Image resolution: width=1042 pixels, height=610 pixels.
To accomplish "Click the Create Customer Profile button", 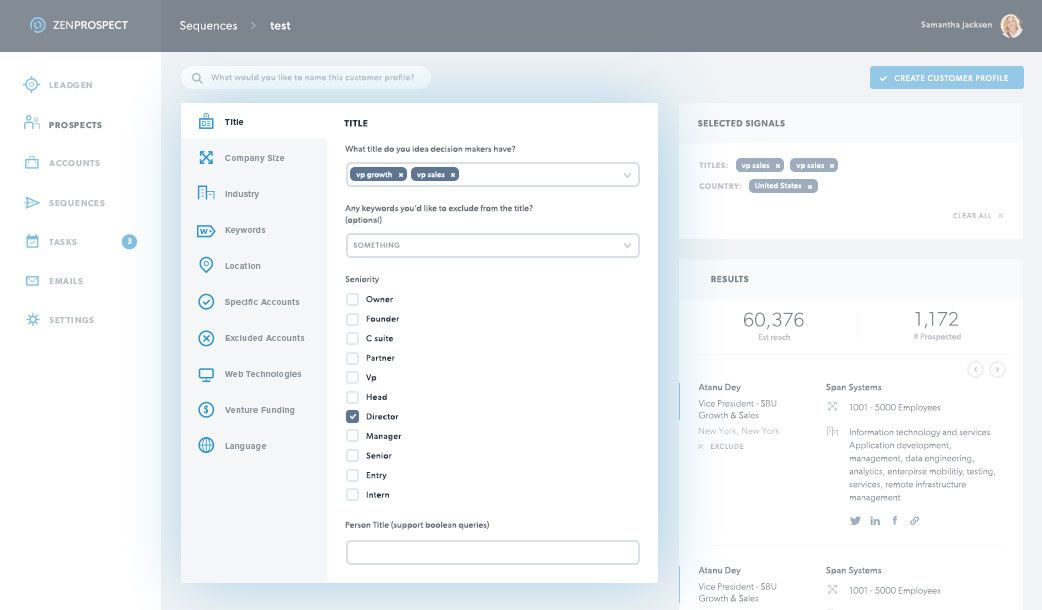I will (x=946, y=78).
